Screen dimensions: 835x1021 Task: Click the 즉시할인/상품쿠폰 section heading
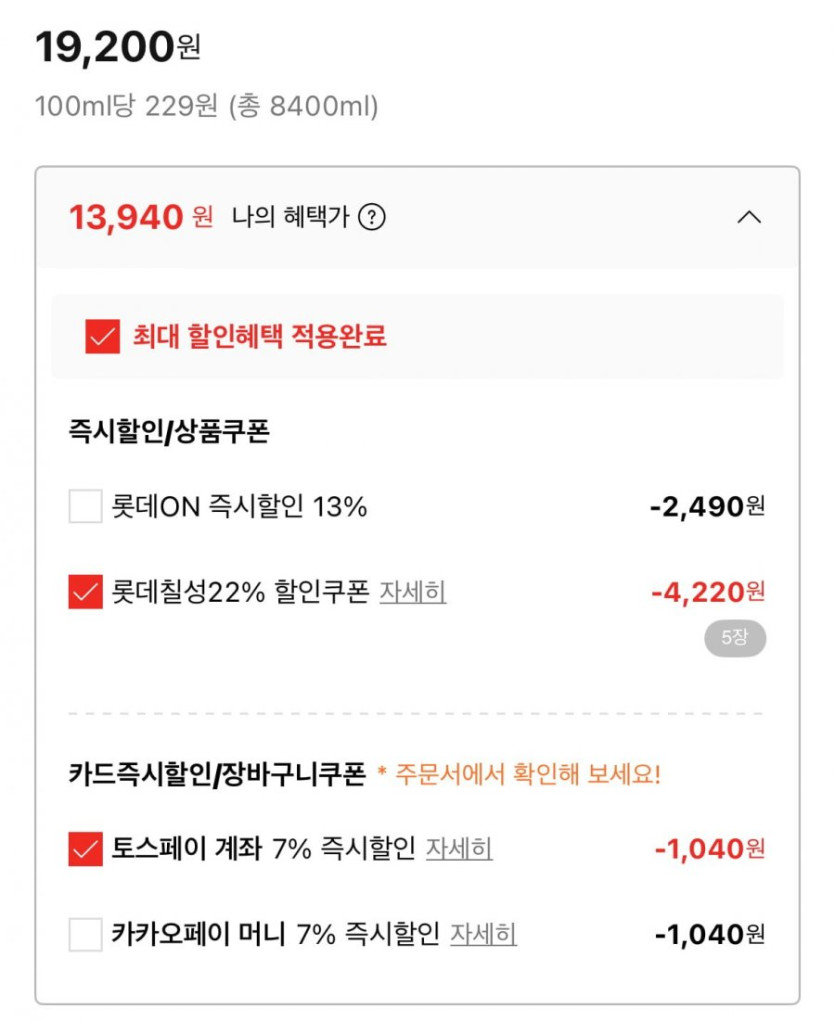pos(169,431)
